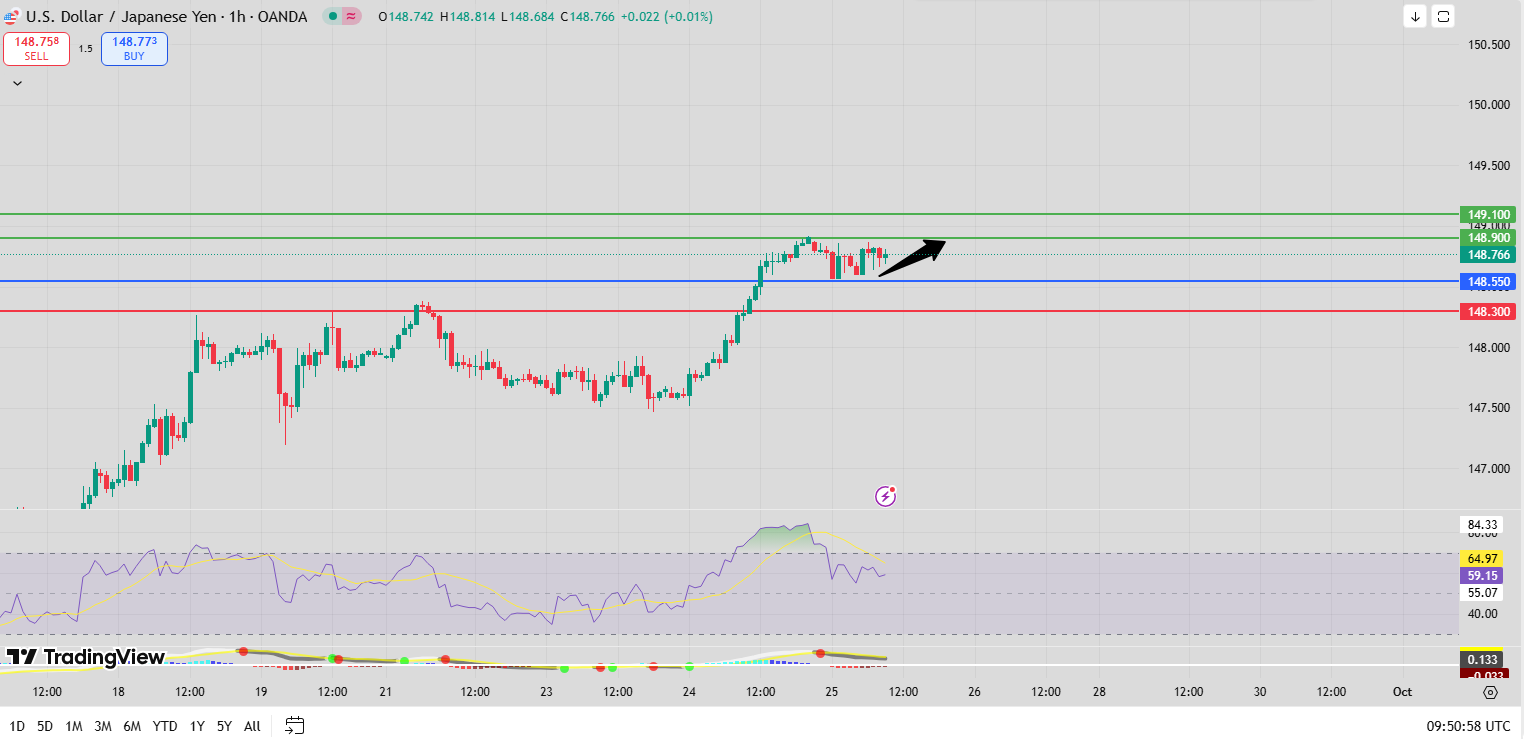Image resolution: width=1524 pixels, height=739 pixels.
Task: Click the US/Japan flag symbol icon
Action: tap(11, 17)
